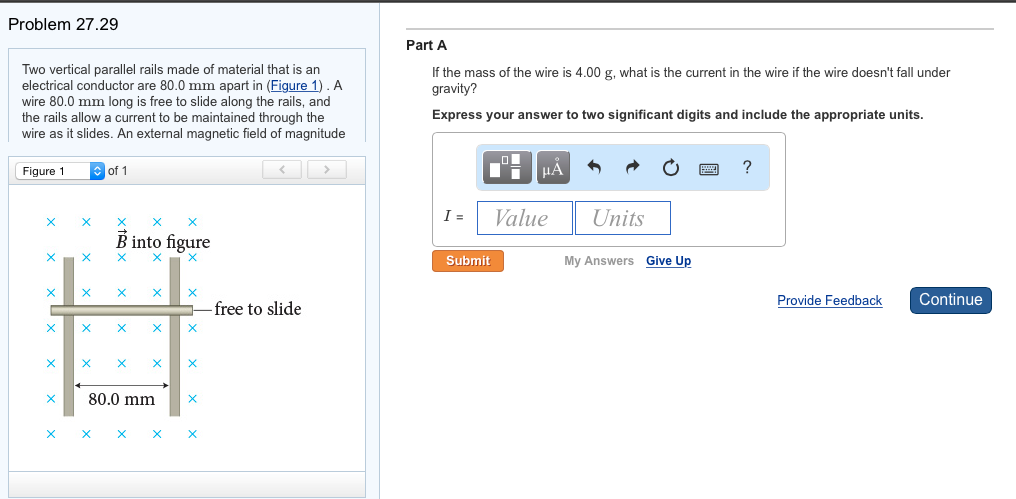Reset the answer field

point(670,168)
